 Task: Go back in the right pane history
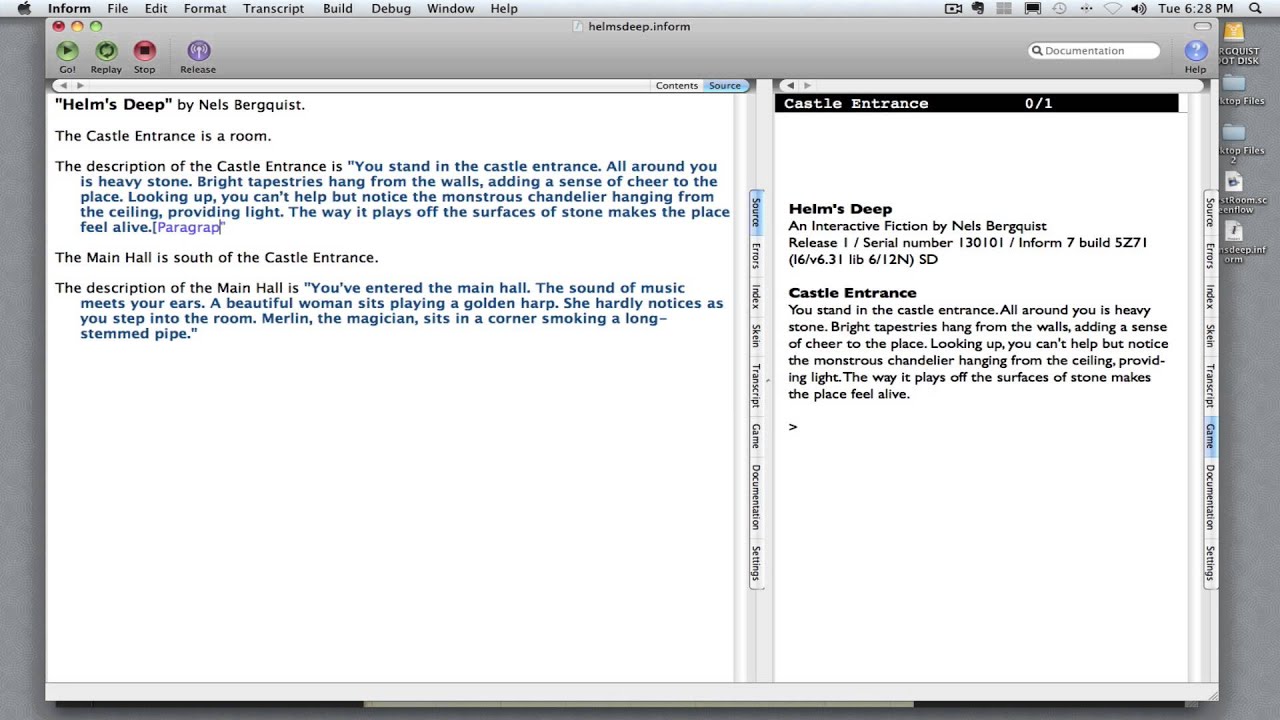tap(791, 86)
